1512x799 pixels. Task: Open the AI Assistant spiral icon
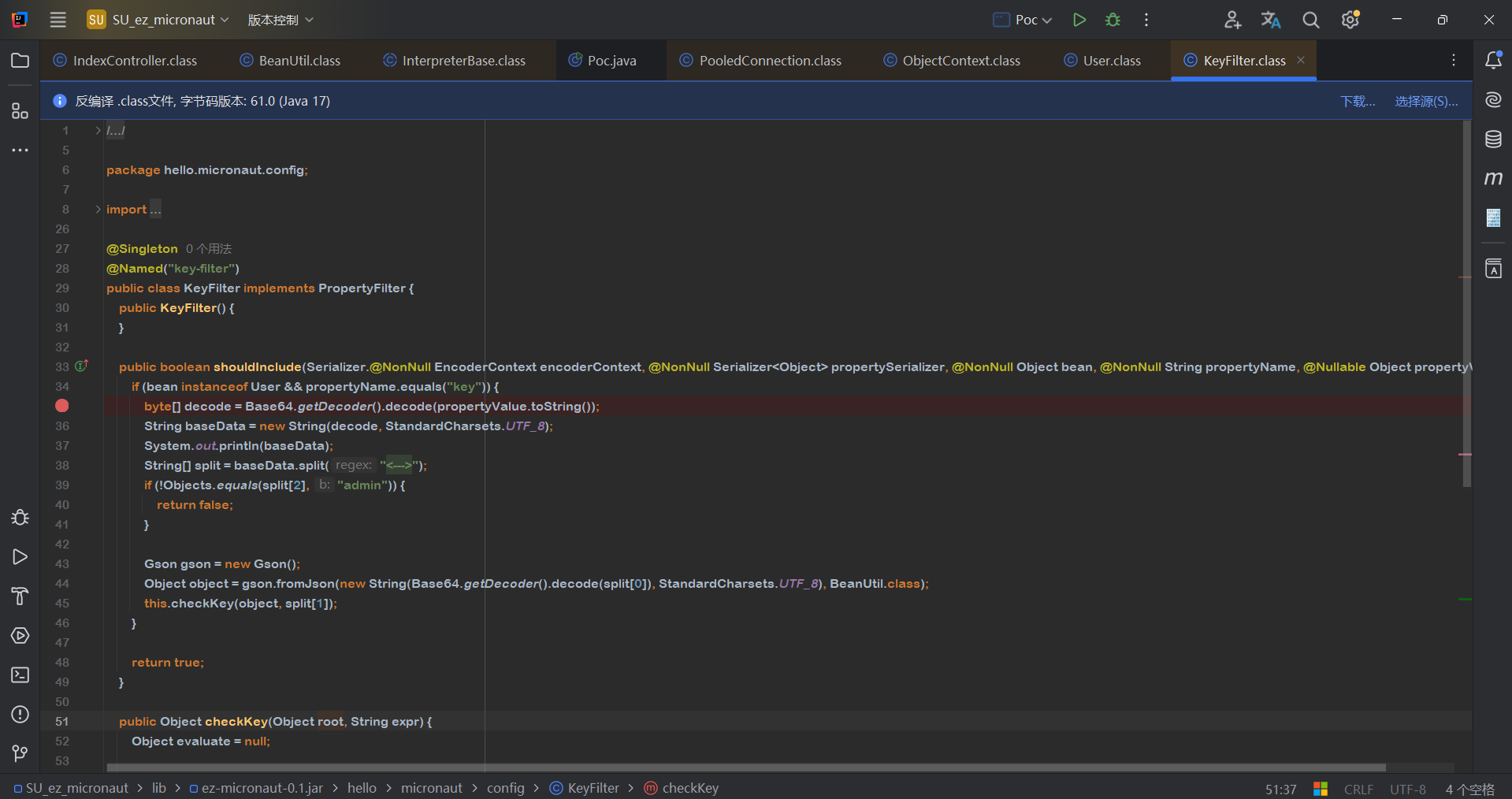[1493, 99]
